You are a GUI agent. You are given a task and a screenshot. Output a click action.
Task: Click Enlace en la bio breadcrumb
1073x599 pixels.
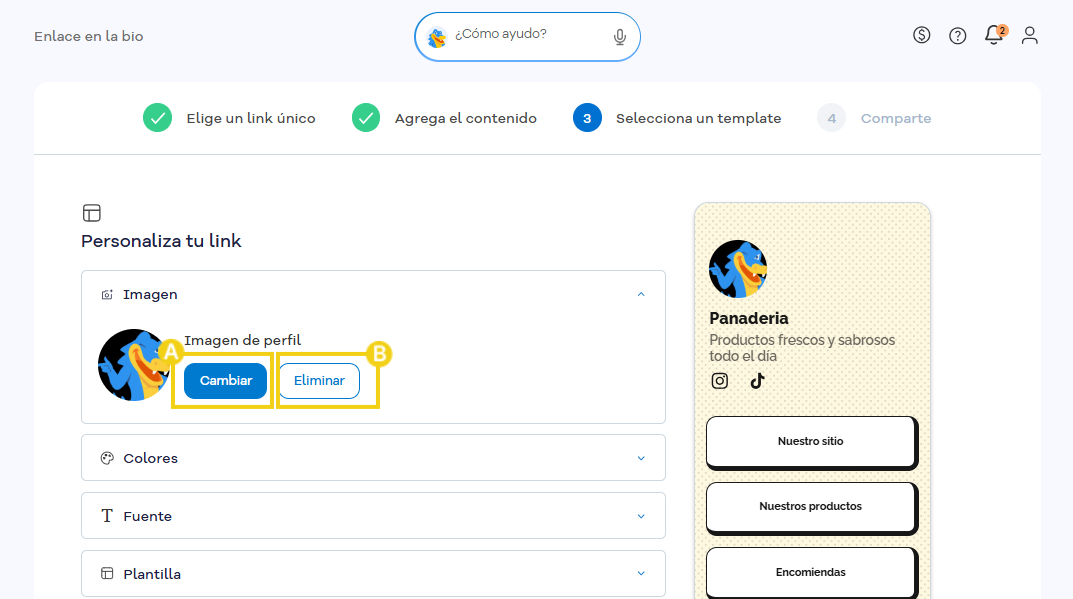coord(89,36)
